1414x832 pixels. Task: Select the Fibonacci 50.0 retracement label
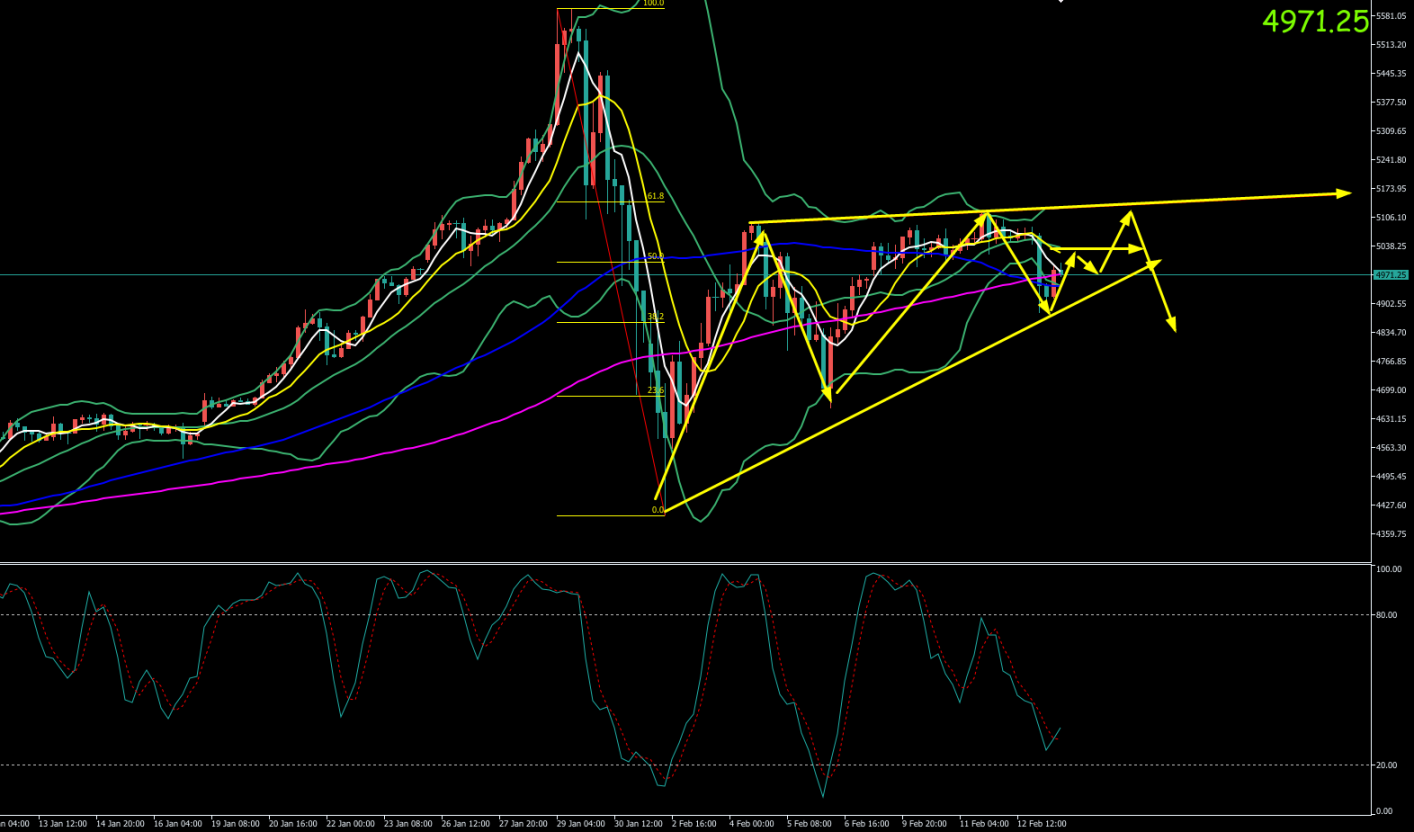point(655,257)
